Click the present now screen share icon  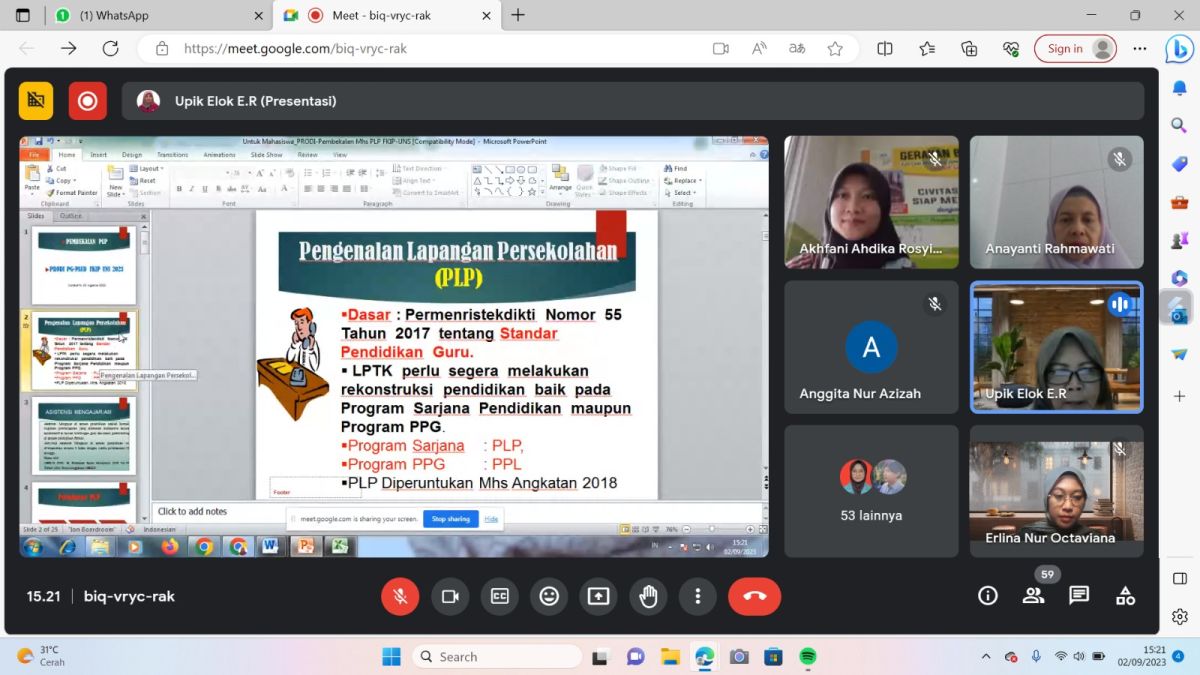[x=598, y=596]
